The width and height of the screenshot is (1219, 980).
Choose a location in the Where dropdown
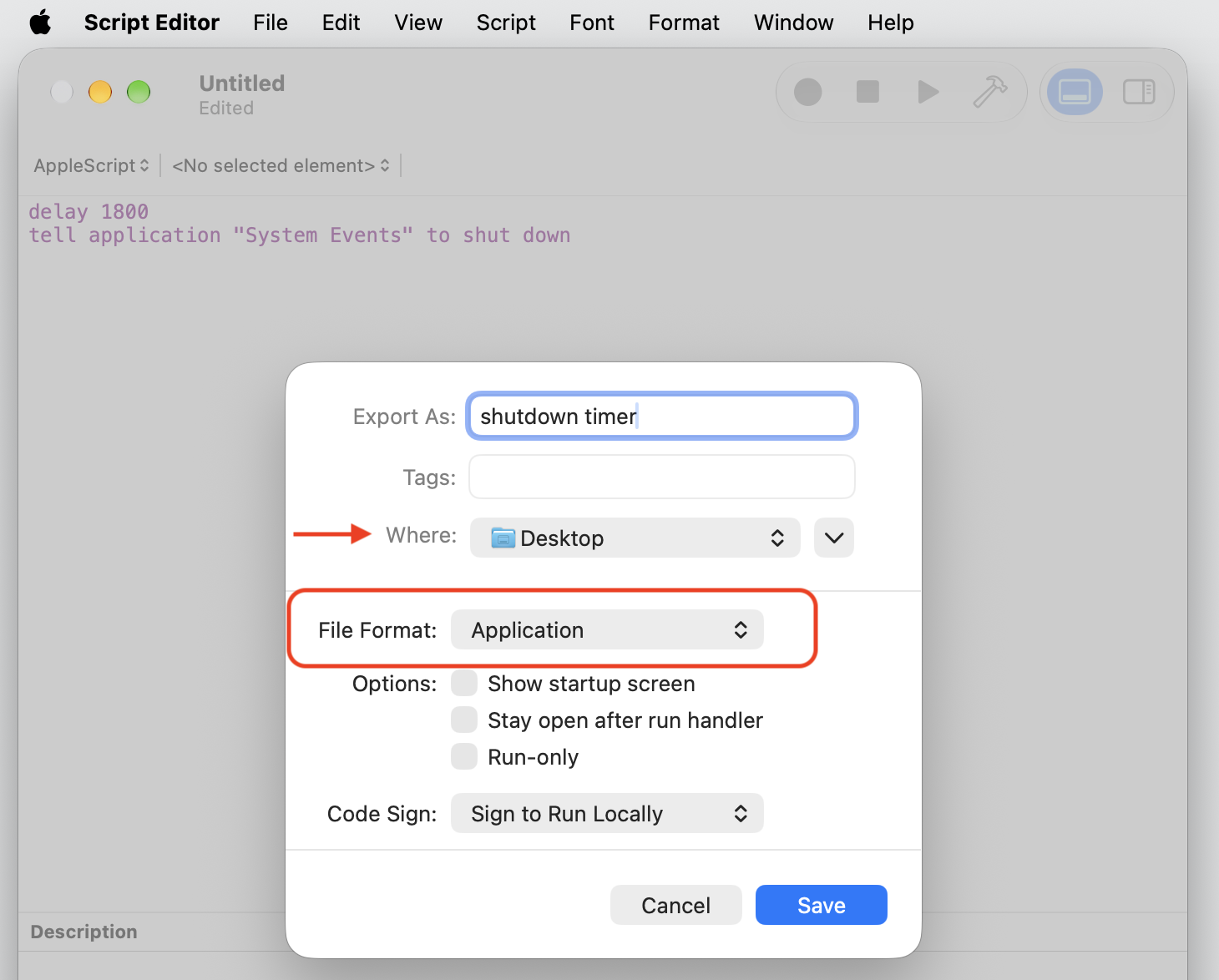tap(635, 538)
